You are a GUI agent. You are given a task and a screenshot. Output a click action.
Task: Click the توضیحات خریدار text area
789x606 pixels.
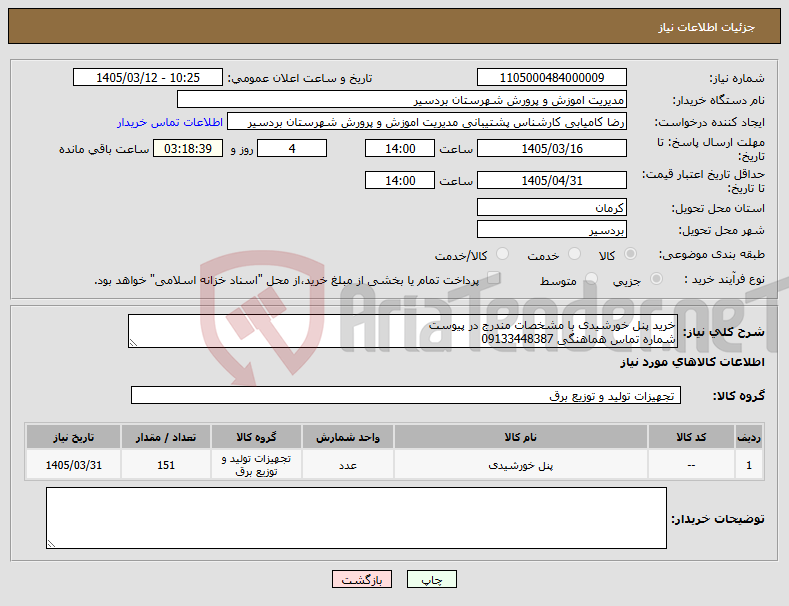point(356,518)
